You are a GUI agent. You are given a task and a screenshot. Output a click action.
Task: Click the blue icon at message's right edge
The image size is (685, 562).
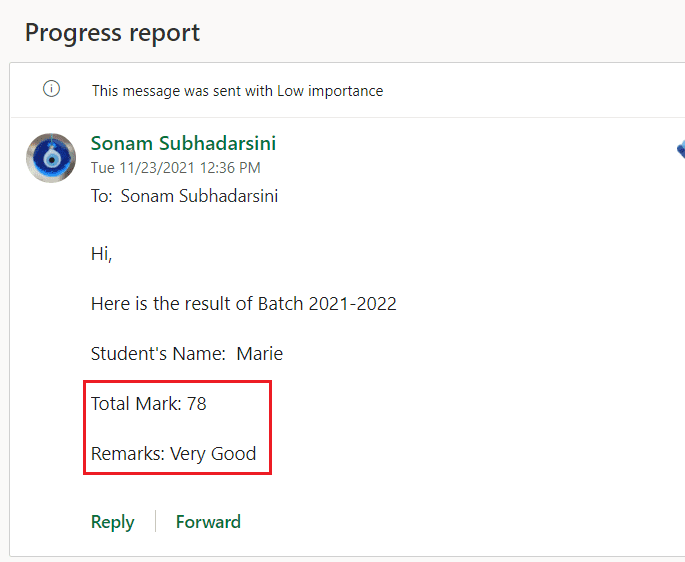[x=681, y=149]
